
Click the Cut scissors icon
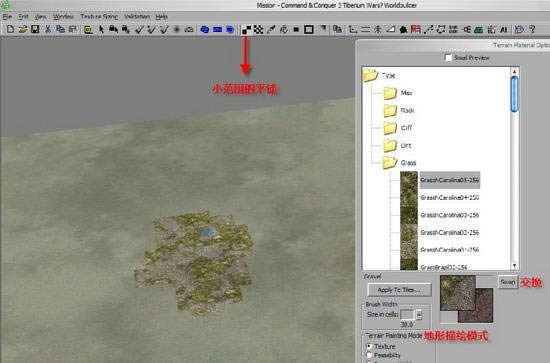pos(48,29)
